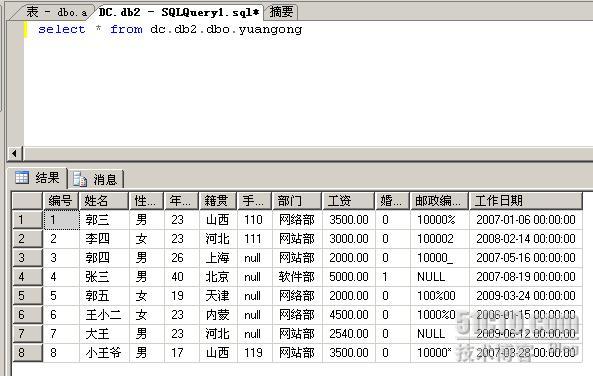Click the 籍贯 column header

tap(218, 201)
